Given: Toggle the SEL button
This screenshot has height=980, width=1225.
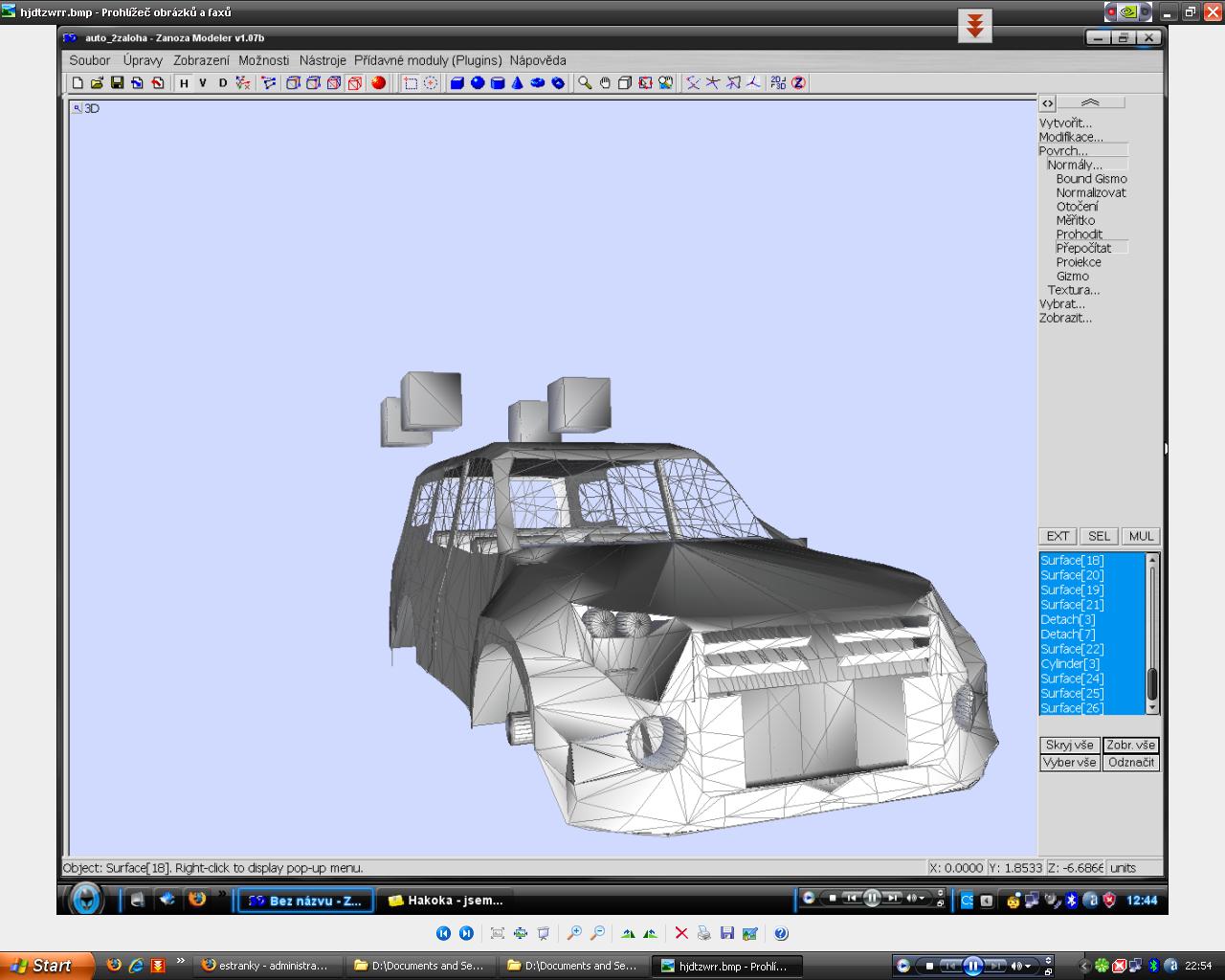Looking at the screenshot, I should [x=1099, y=536].
